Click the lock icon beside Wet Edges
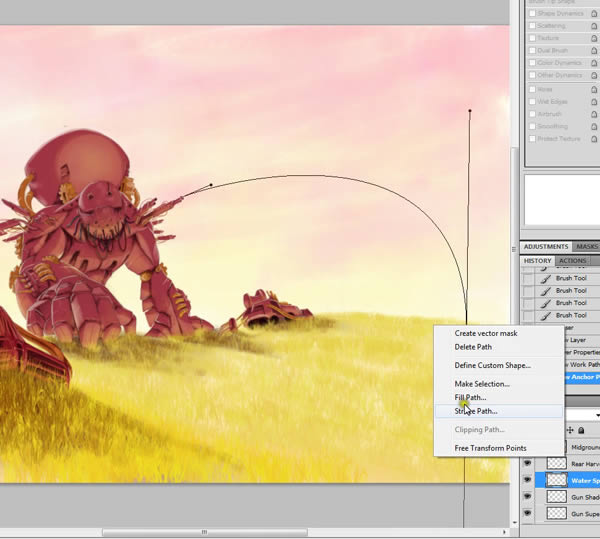 (x=594, y=102)
